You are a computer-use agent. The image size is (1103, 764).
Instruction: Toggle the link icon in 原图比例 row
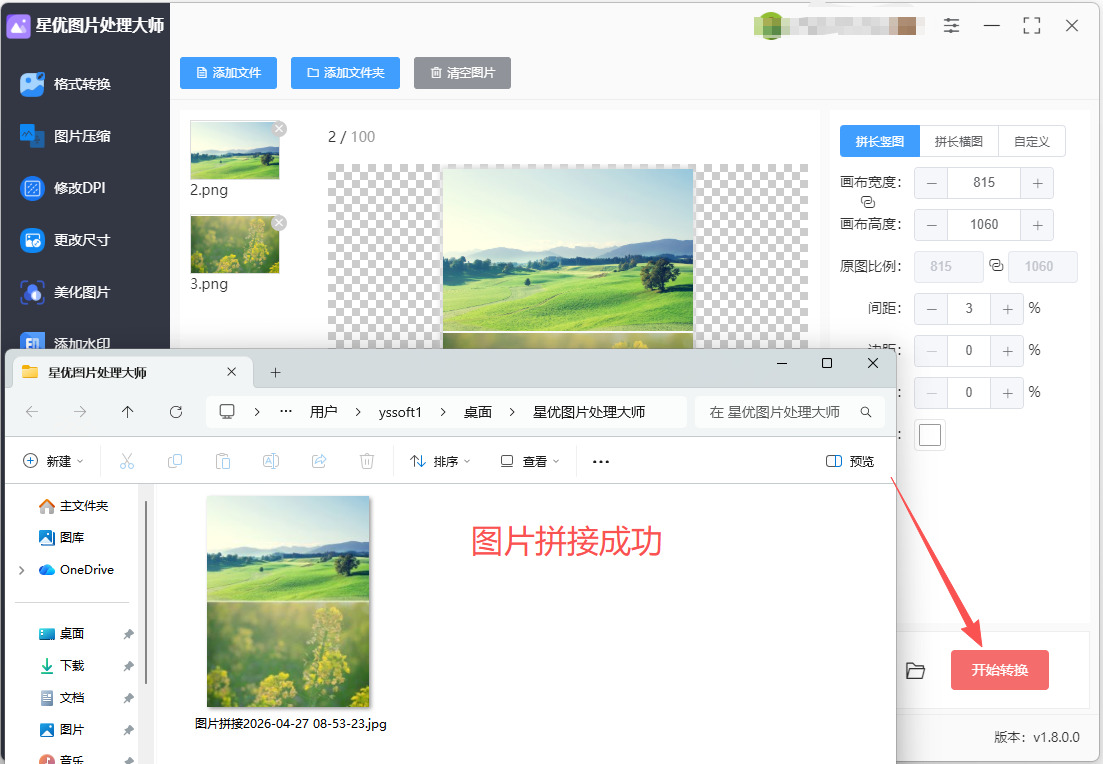click(996, 265)
